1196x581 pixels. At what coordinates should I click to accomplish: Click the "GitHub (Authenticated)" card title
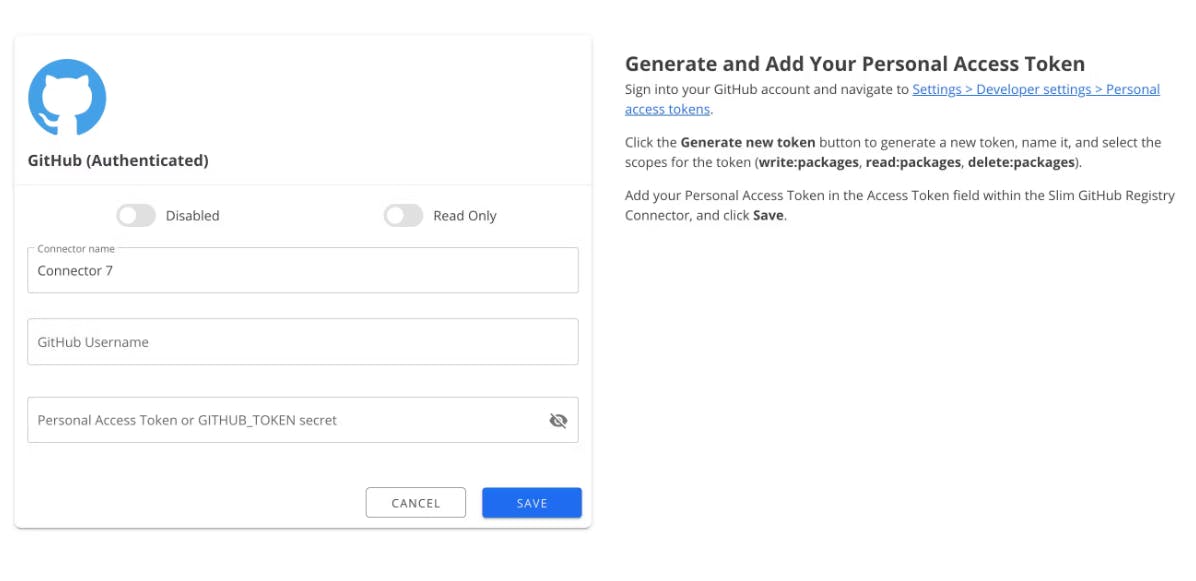[118, 160]
